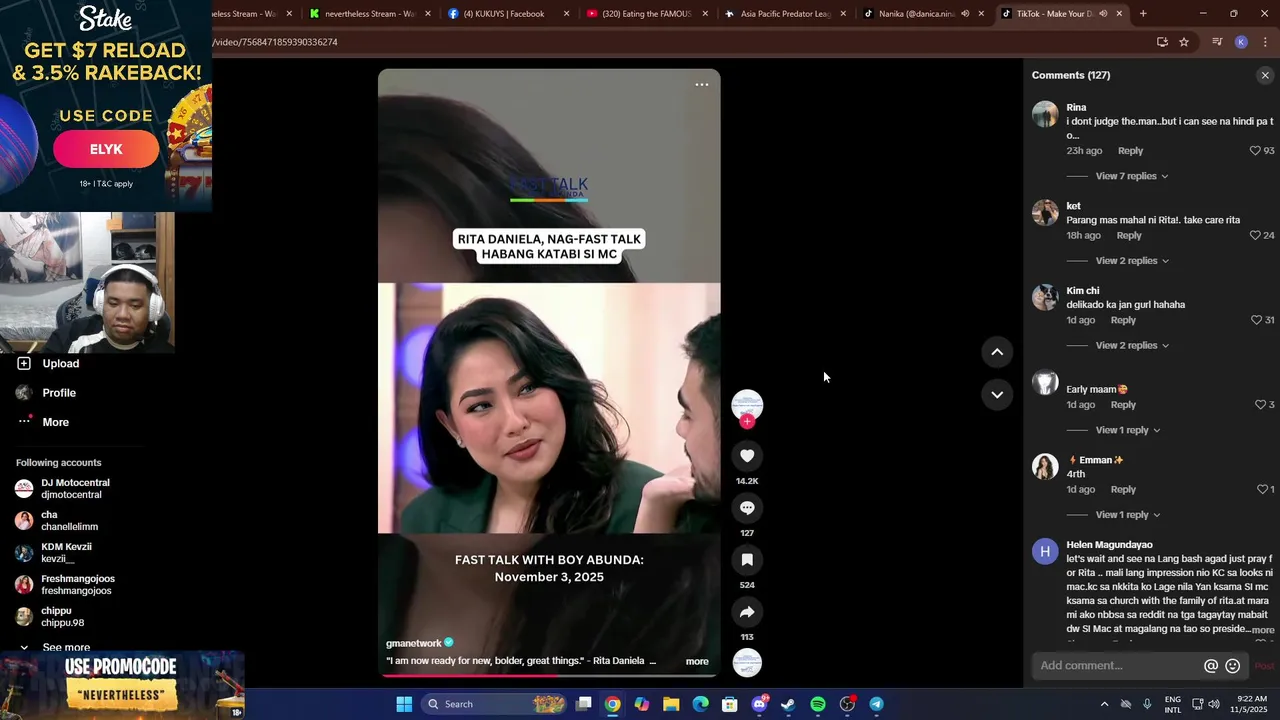The image size is (1280, 720).
Task: Open the emoji picker in comment box
Action: click(1233, 666)
